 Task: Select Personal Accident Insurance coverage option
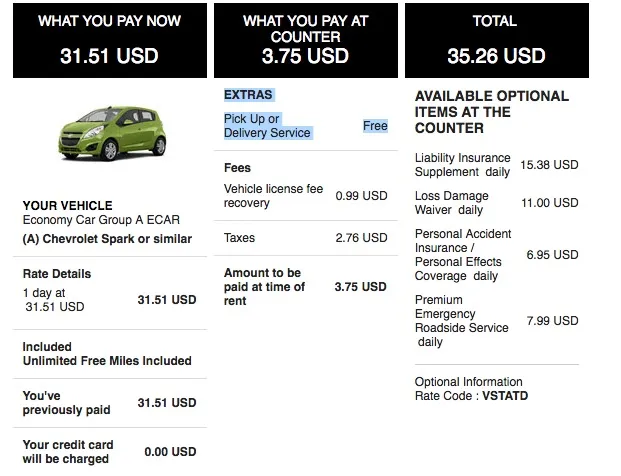click(x=496, y=255)
